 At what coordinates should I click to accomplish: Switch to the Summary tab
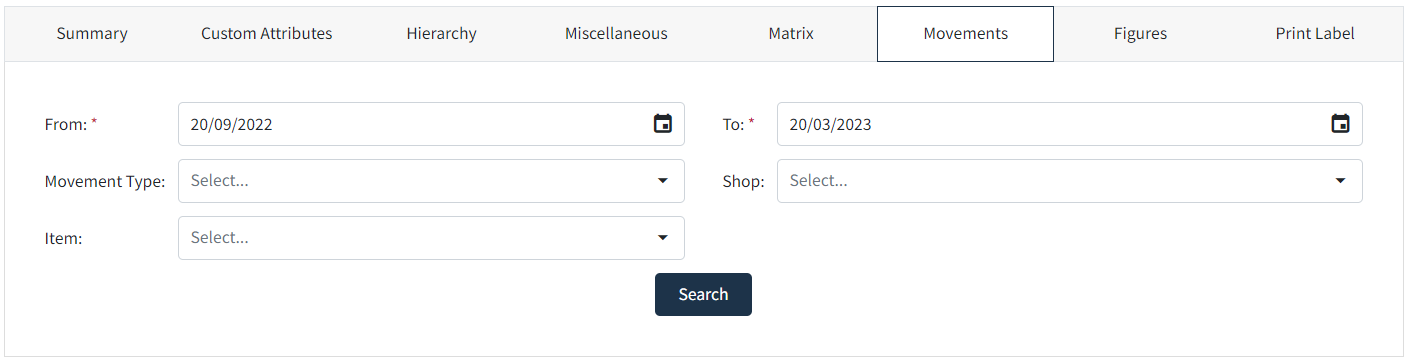coord(92,34)
